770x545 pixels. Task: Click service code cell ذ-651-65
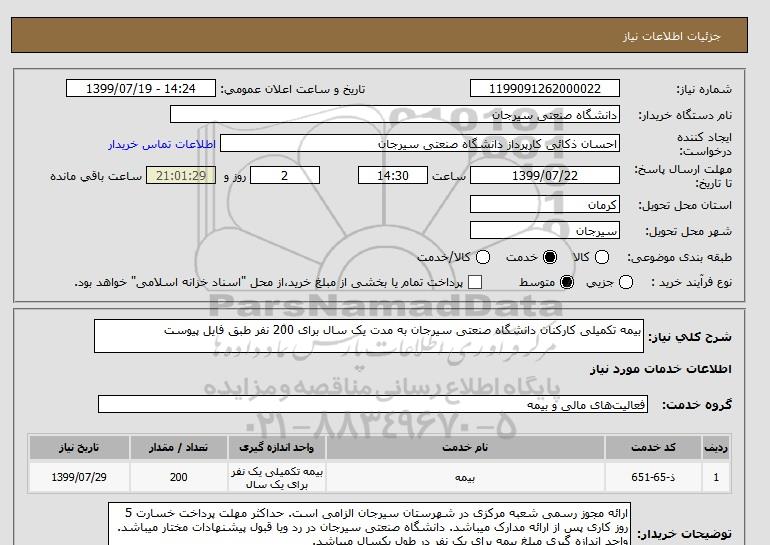tap(653, 477)
